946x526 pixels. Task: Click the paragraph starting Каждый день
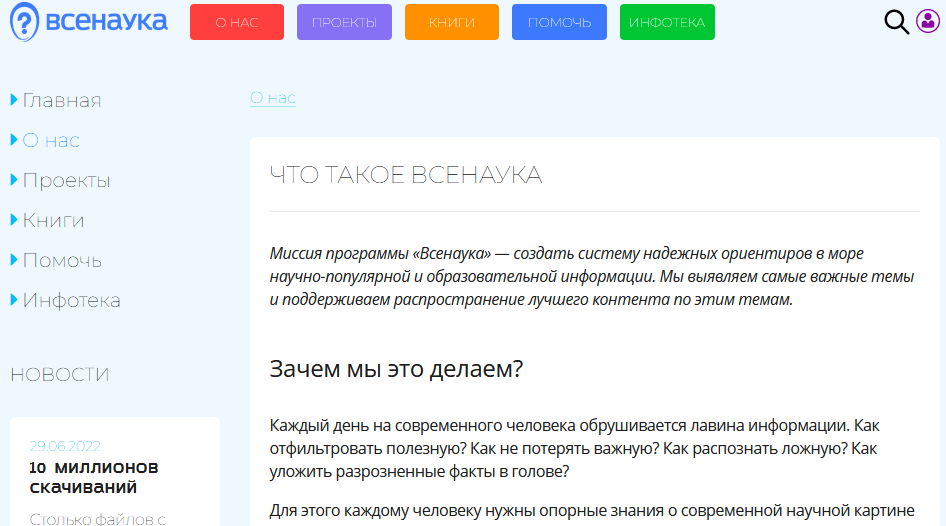[574, 448]
